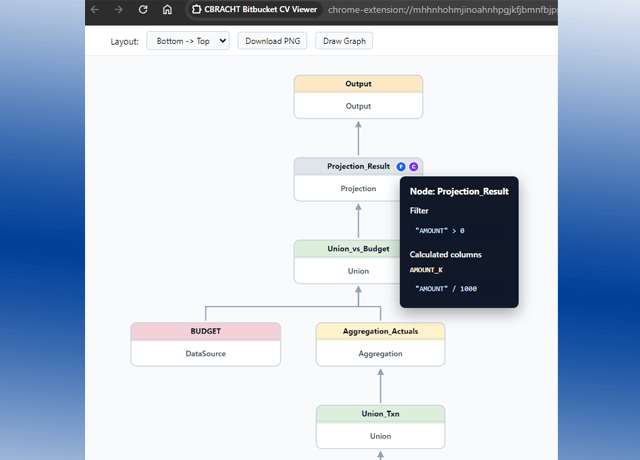Click the purple calculated column badge
This screenshot has height=460, width=640.
coord(413,167)
